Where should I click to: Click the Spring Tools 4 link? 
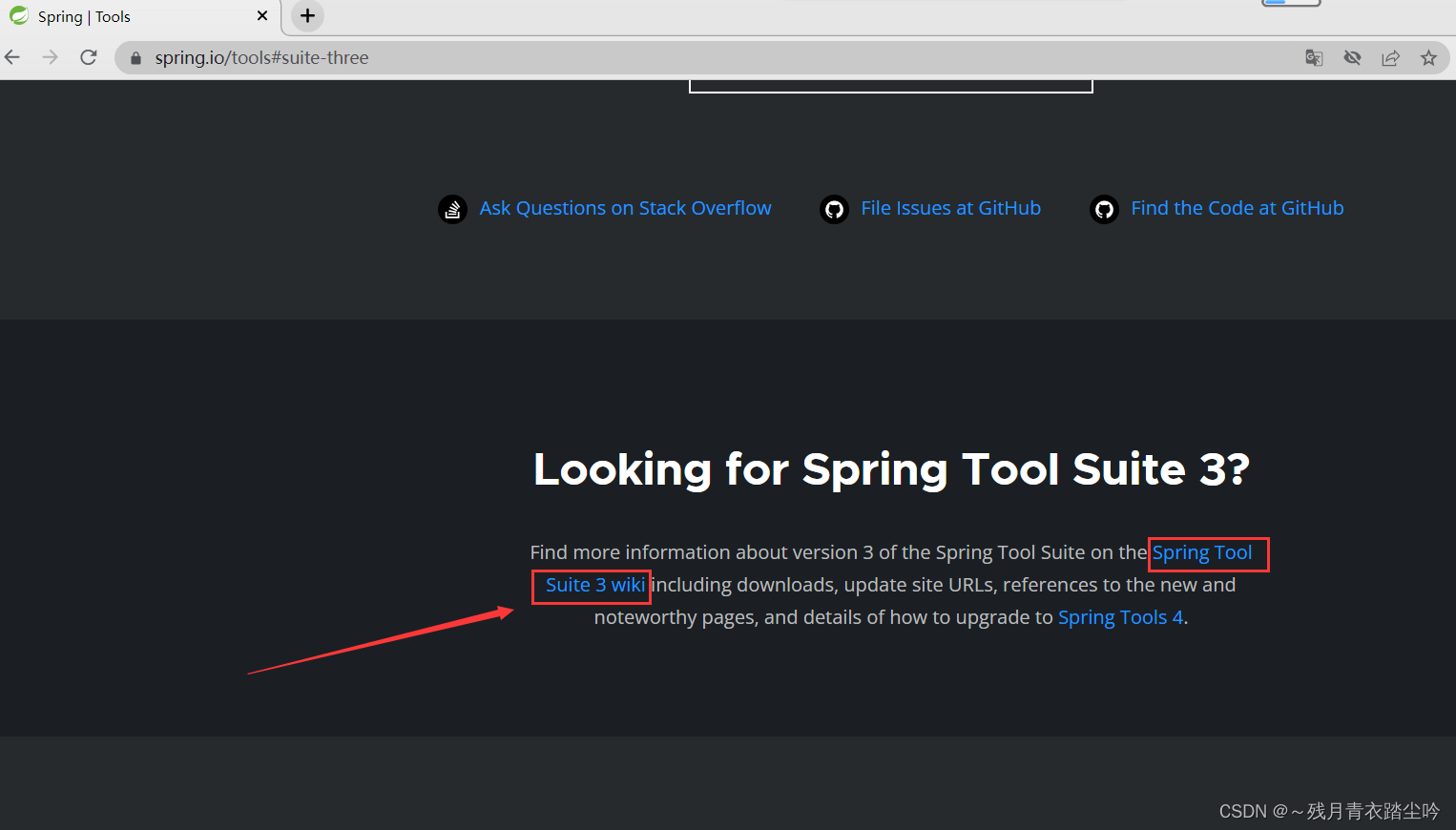(x=1120, y=617)
